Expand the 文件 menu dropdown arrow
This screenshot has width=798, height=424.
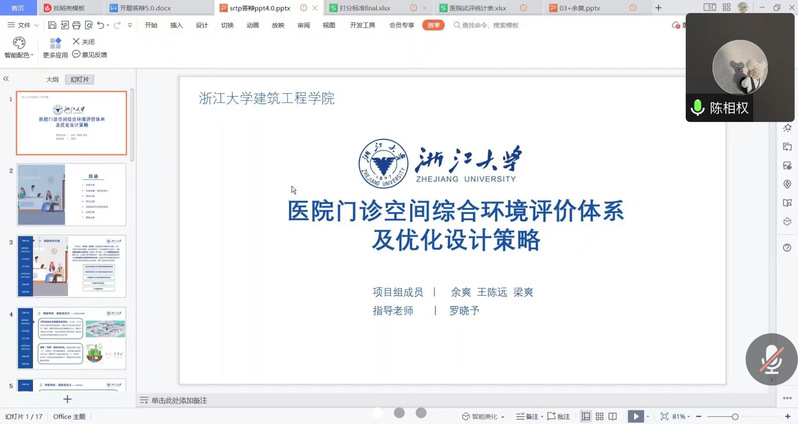pos(37,25)
